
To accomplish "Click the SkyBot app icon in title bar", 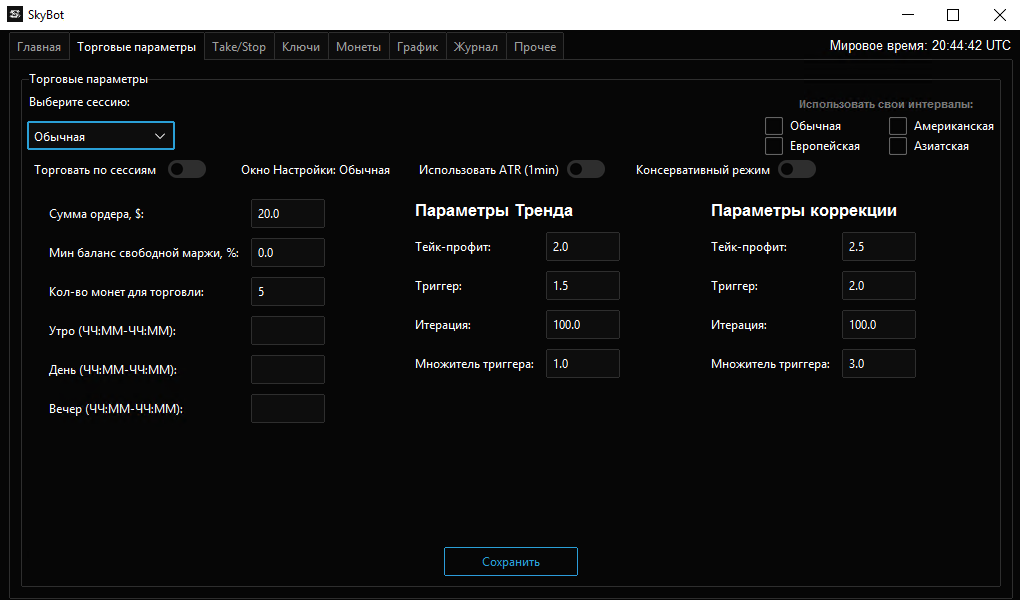I will (15, 14).
